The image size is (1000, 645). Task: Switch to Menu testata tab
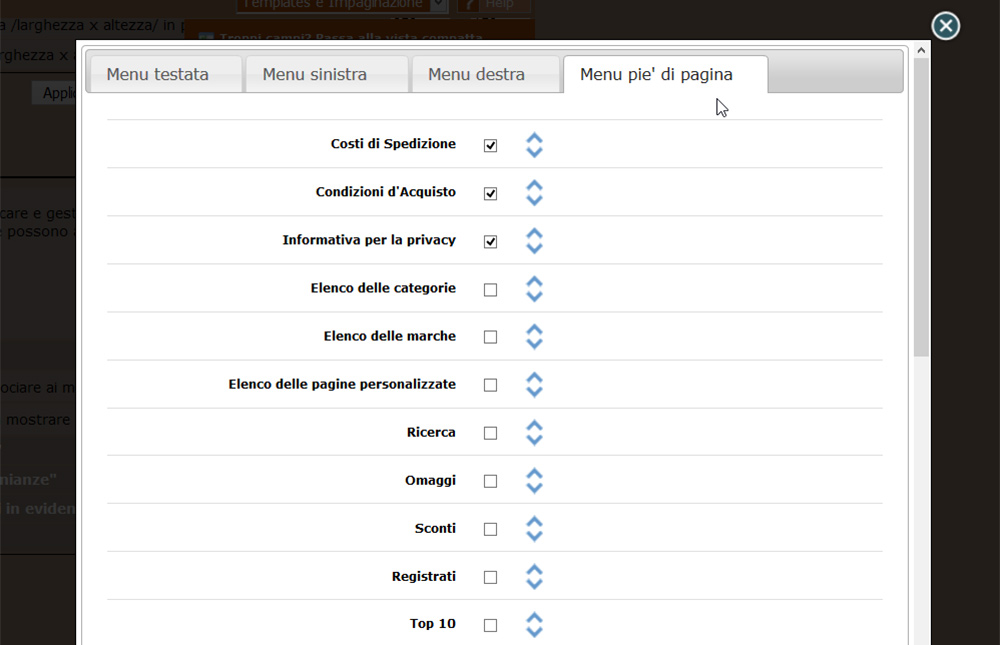point(166,74)
